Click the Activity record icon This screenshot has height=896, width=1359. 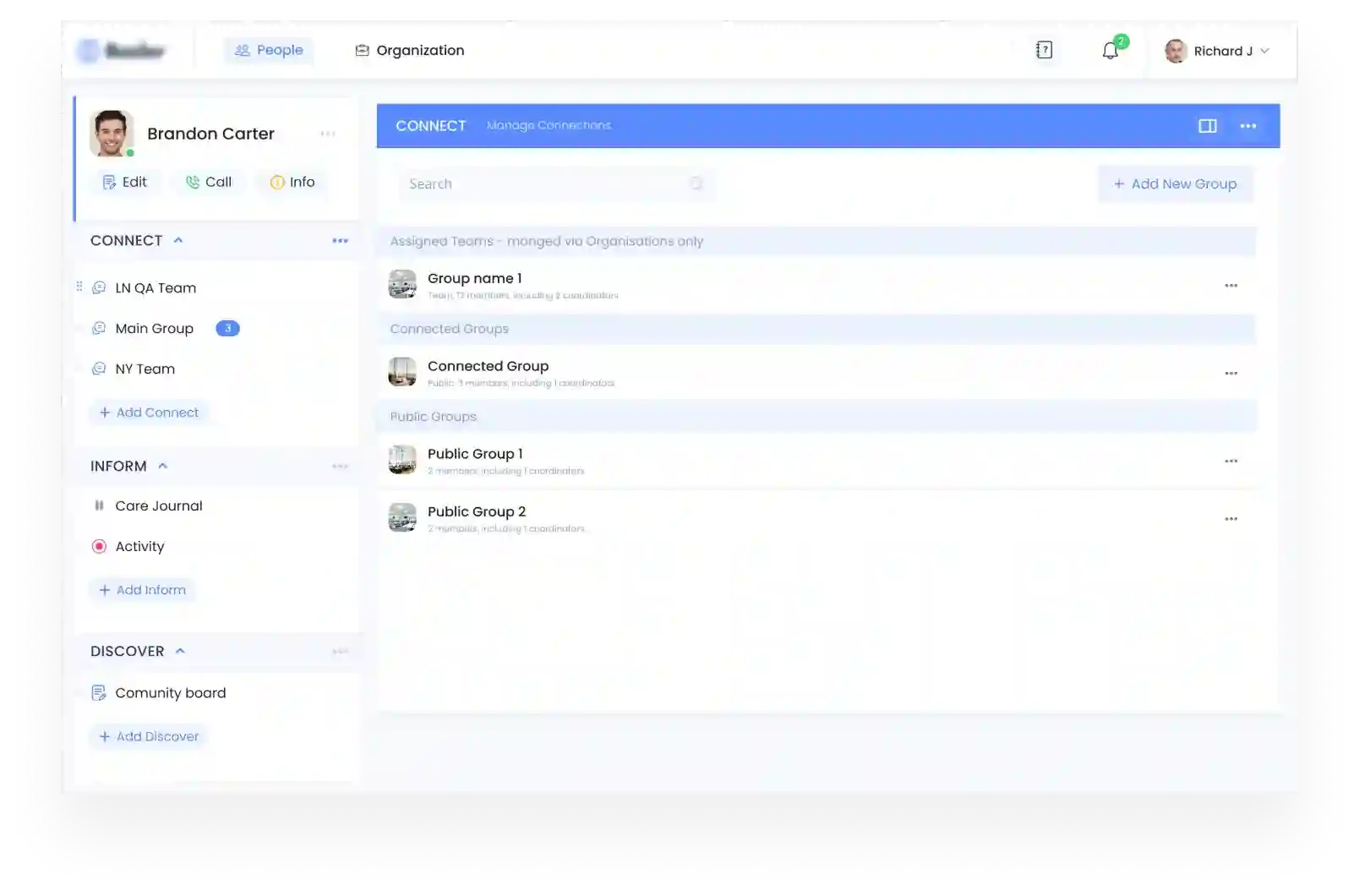pos(99,546)
